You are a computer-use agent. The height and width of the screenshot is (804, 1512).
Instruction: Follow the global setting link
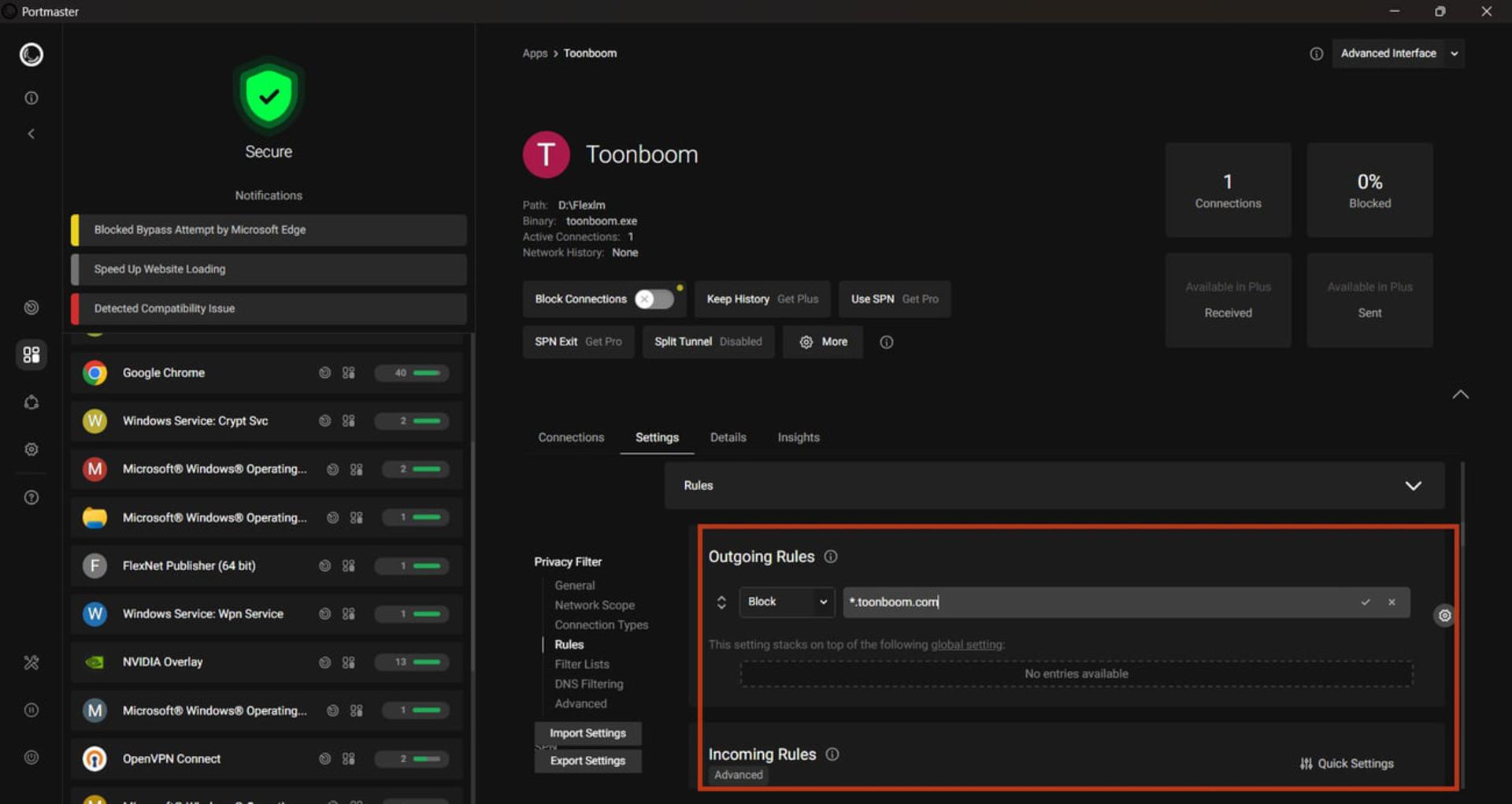pyautogui.click(x=966, y=645)
